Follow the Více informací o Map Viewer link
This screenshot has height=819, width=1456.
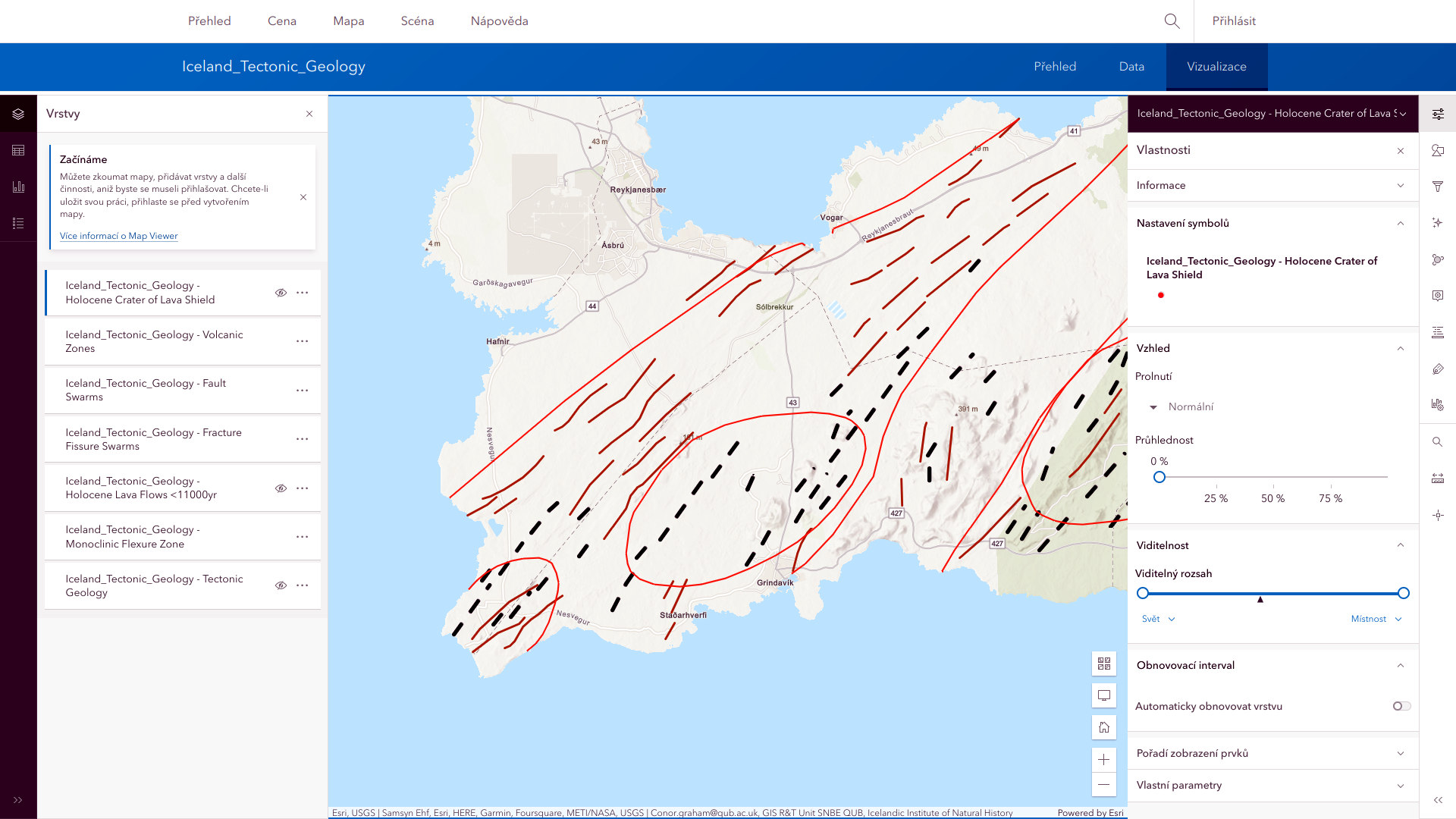pyautogui.click(x=118, y=236)
